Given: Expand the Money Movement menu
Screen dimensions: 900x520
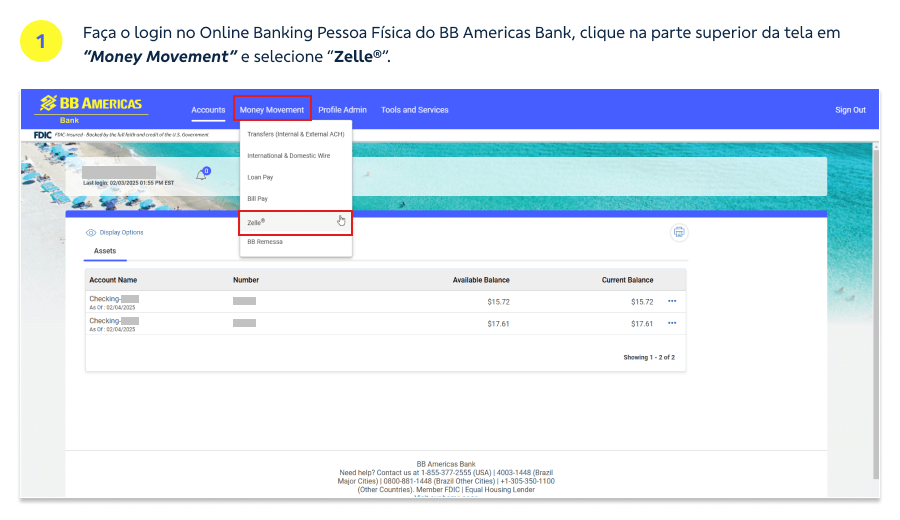Looking at the screenshot, I should pyautogui.click(x=272, y=110).
